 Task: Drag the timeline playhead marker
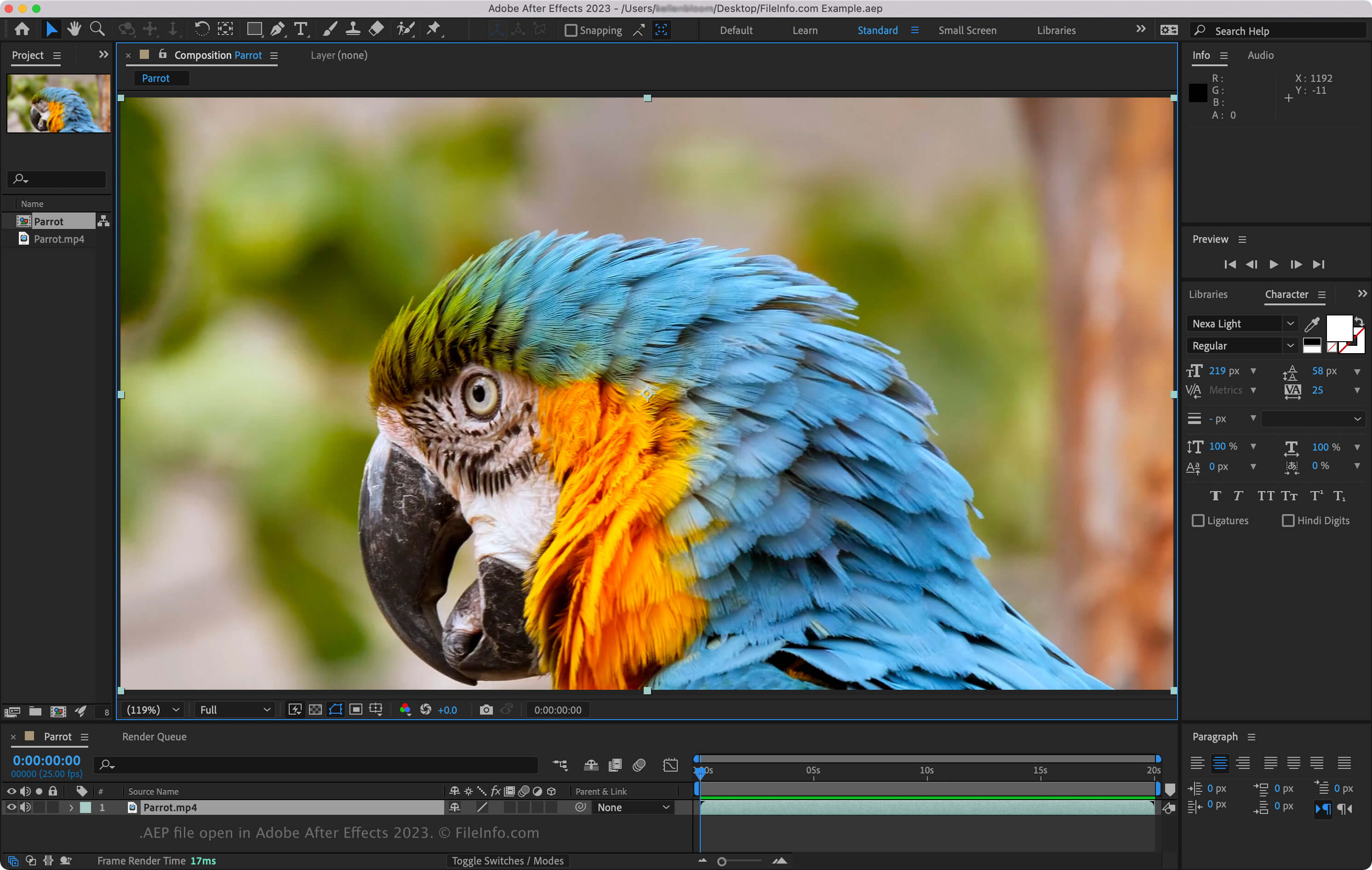point(700,770)
